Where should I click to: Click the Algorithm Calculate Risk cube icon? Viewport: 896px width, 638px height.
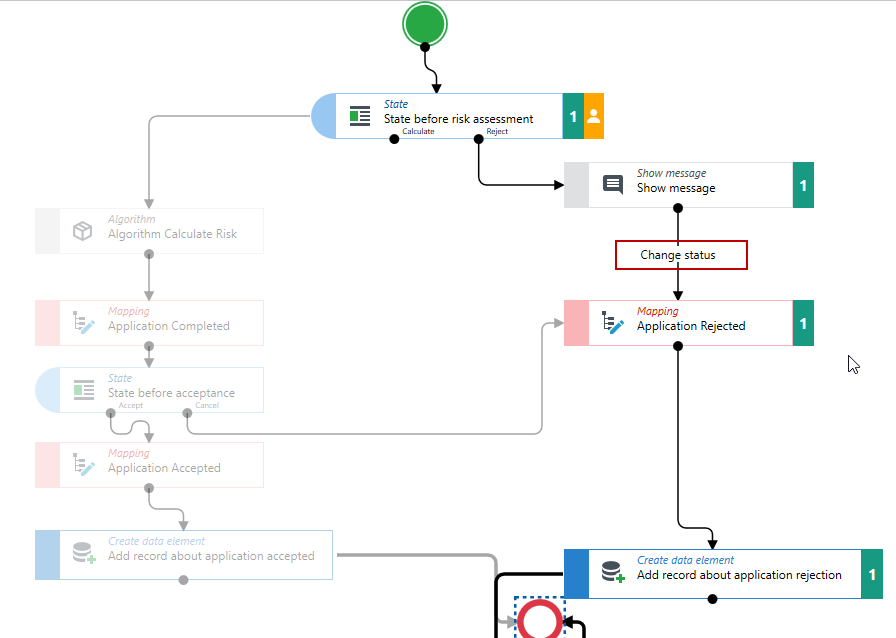click(x=82, y=231)
